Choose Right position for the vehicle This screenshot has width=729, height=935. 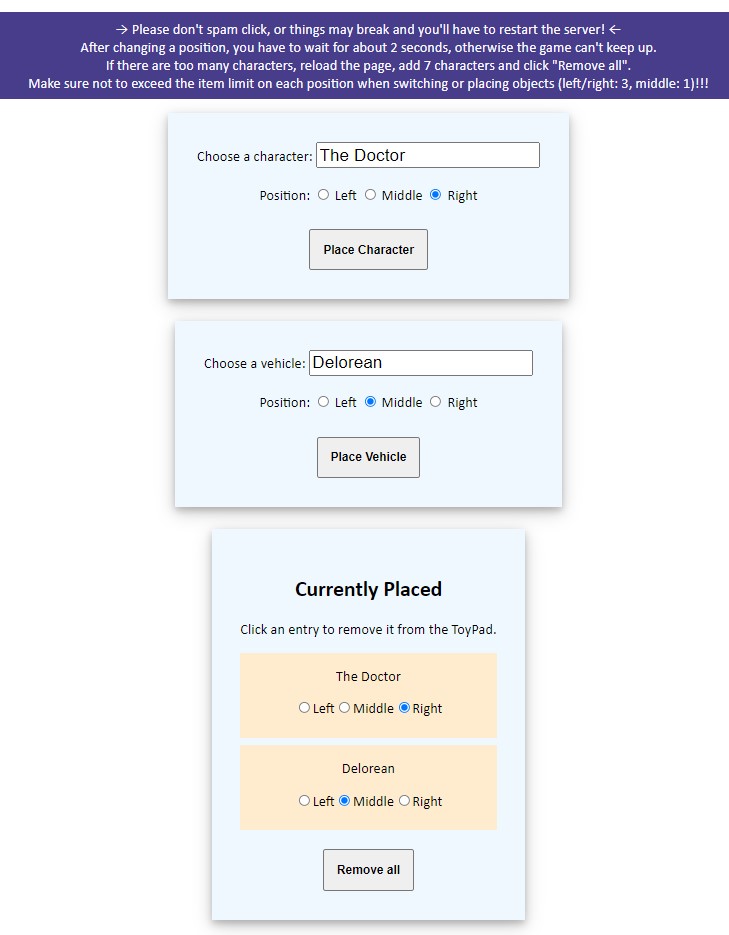pos(435,402)
